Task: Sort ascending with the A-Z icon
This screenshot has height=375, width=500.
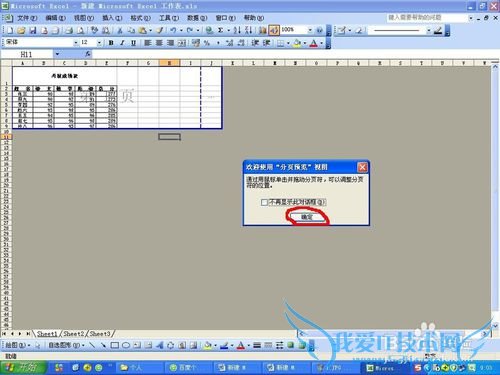Action: [237, 31]
